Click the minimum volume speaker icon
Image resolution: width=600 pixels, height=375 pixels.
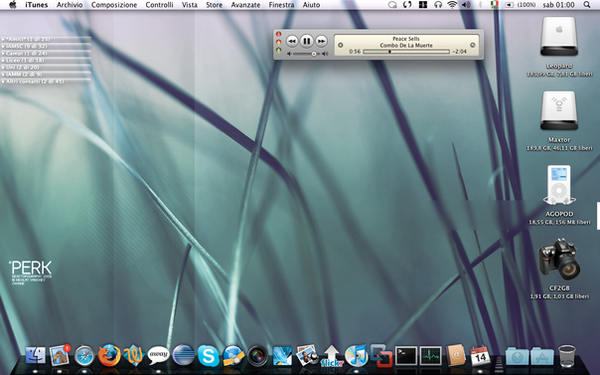coord(289,54)
